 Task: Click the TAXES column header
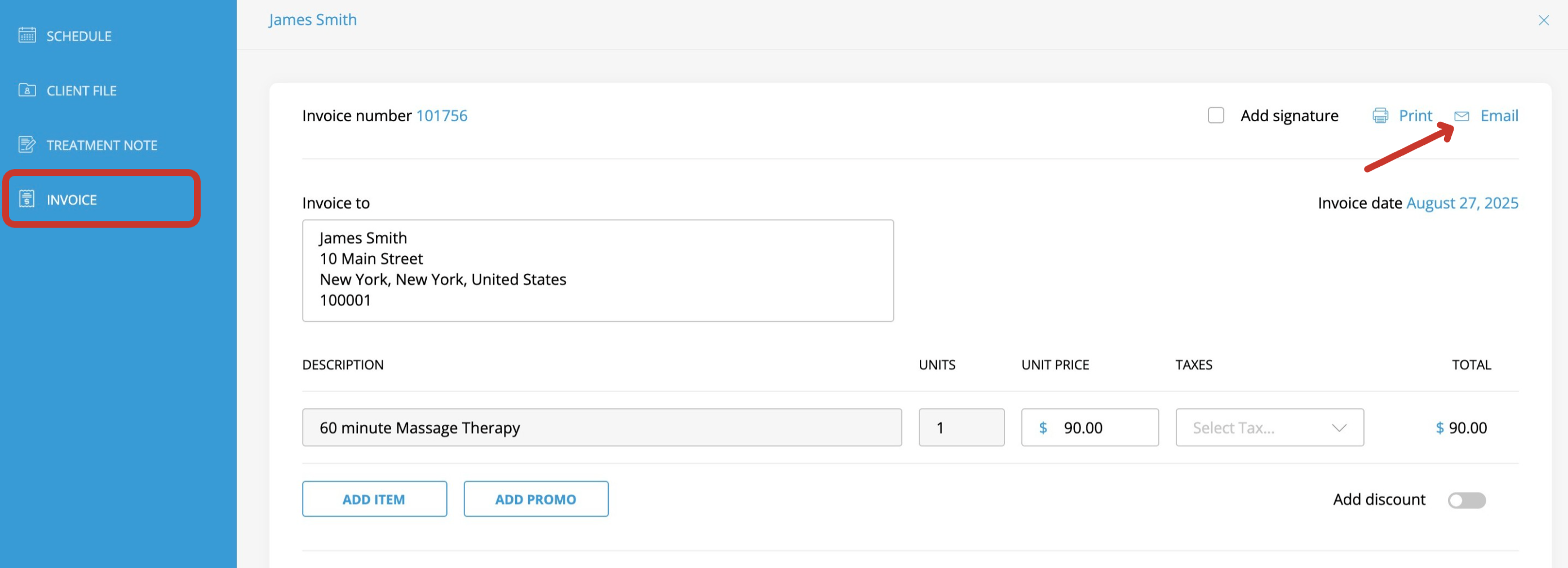click(1193, 365)
